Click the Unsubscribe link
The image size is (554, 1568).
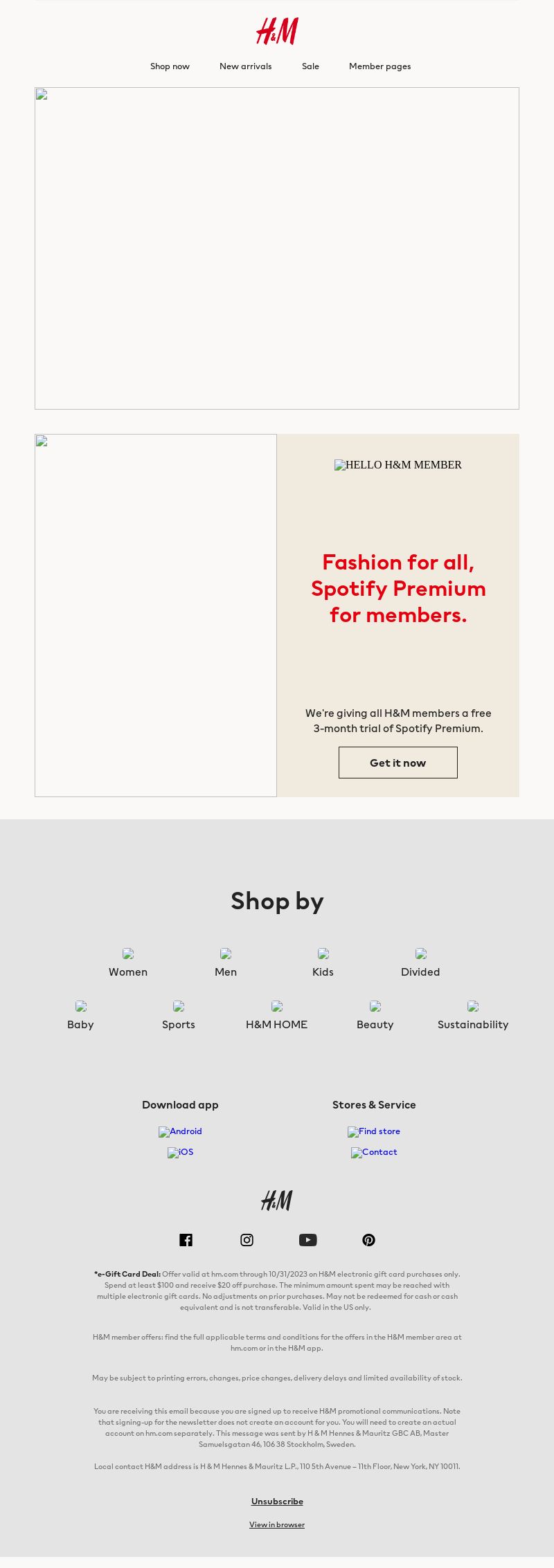pos(277,1501)
